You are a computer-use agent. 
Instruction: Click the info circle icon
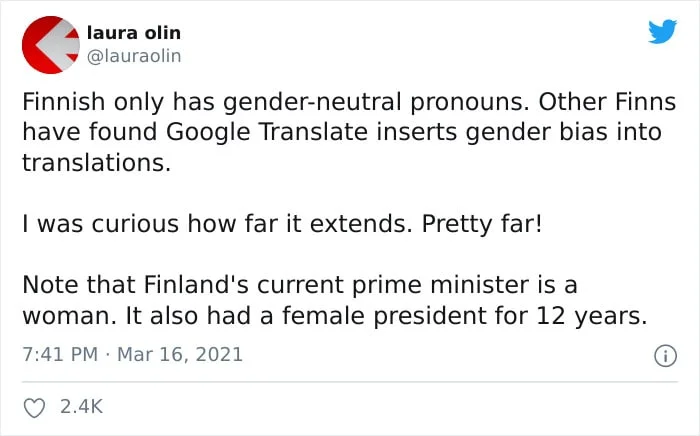(666, 356)
